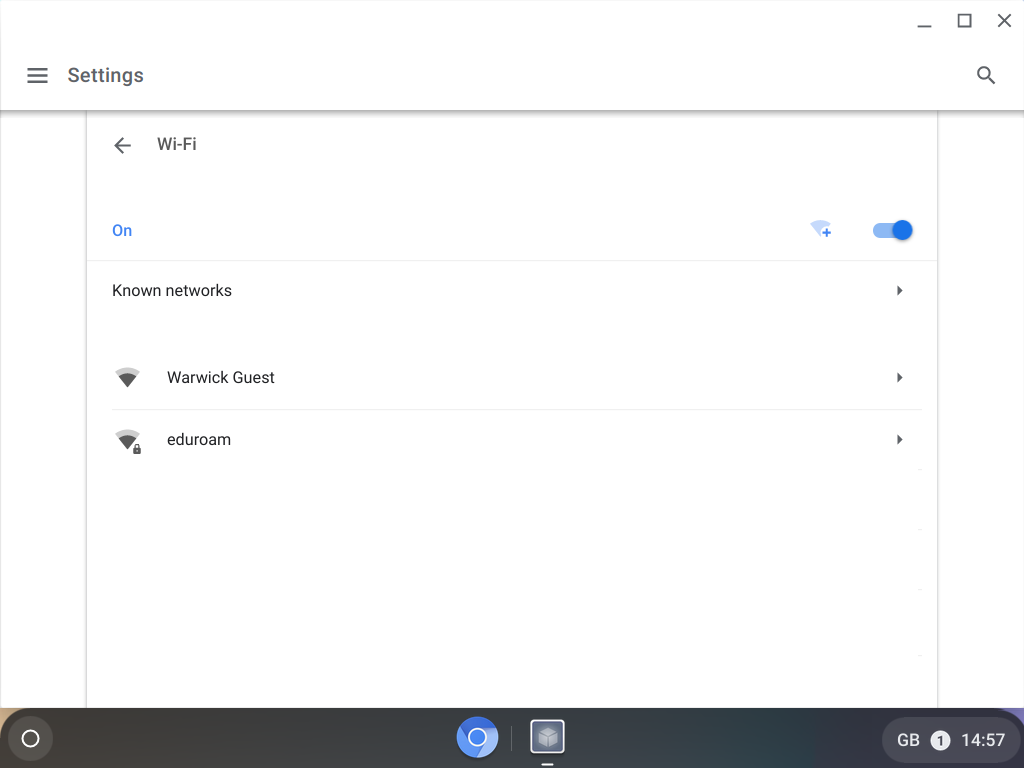Go back using the Wi-Fi back arrow
Image resolution: width=1024 pixels, height=768 pixels.
pyautogui.click(x=122, y=145)
